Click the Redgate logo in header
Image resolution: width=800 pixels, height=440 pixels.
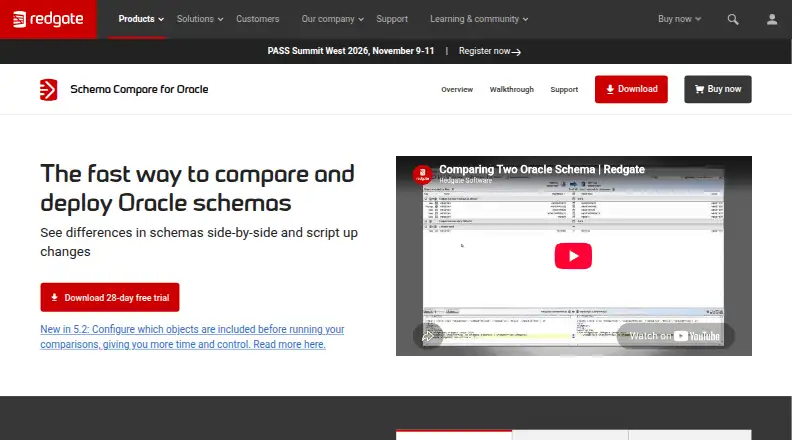click(x=48, y=19)
